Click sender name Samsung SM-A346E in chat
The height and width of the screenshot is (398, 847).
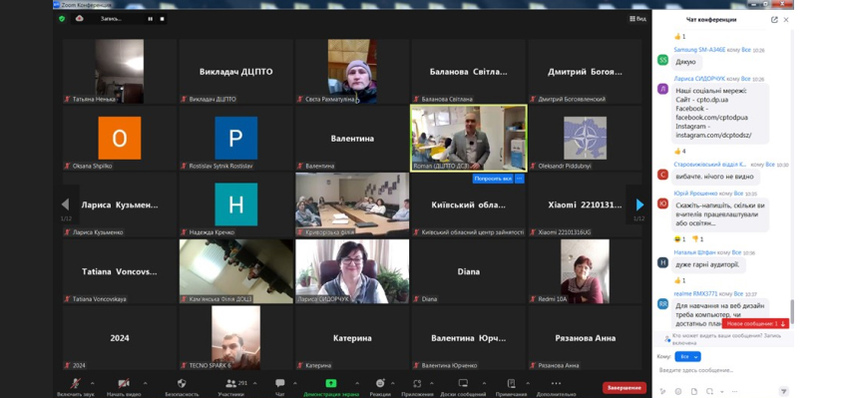pos(699,49)
